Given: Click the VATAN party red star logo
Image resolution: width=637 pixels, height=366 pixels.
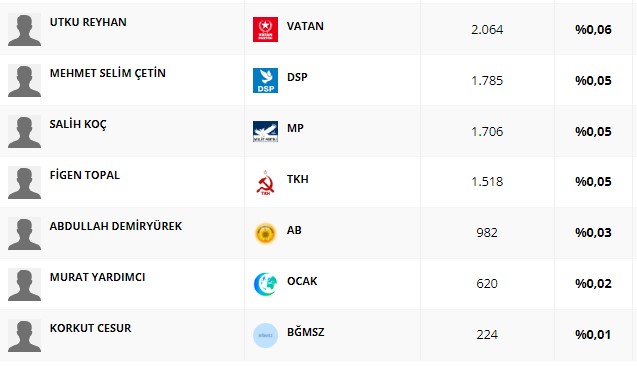Looking at the screenshot, I should [x=265, y=29].
